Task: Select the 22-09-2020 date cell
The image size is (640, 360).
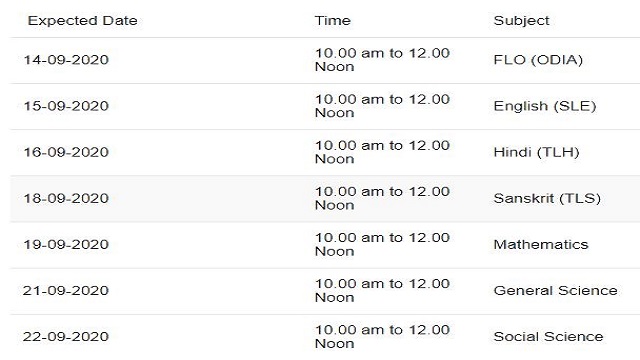Action: (66, 336)
